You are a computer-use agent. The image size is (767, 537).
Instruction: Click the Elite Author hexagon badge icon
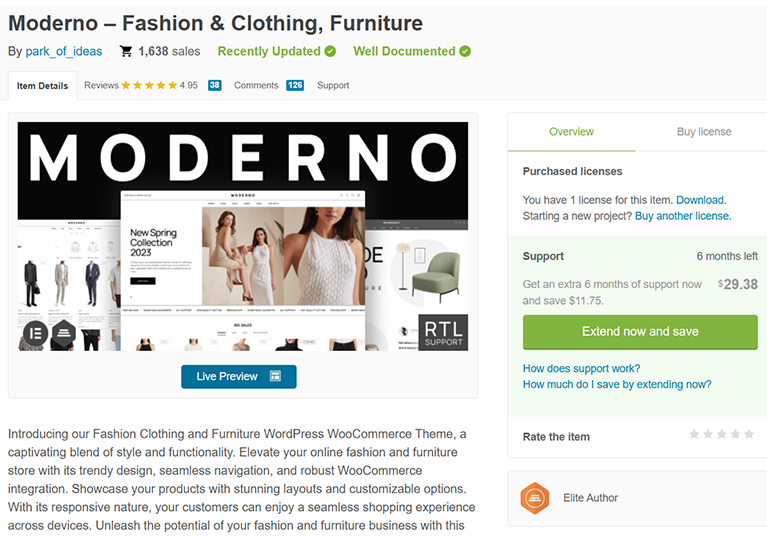point(535,498)
